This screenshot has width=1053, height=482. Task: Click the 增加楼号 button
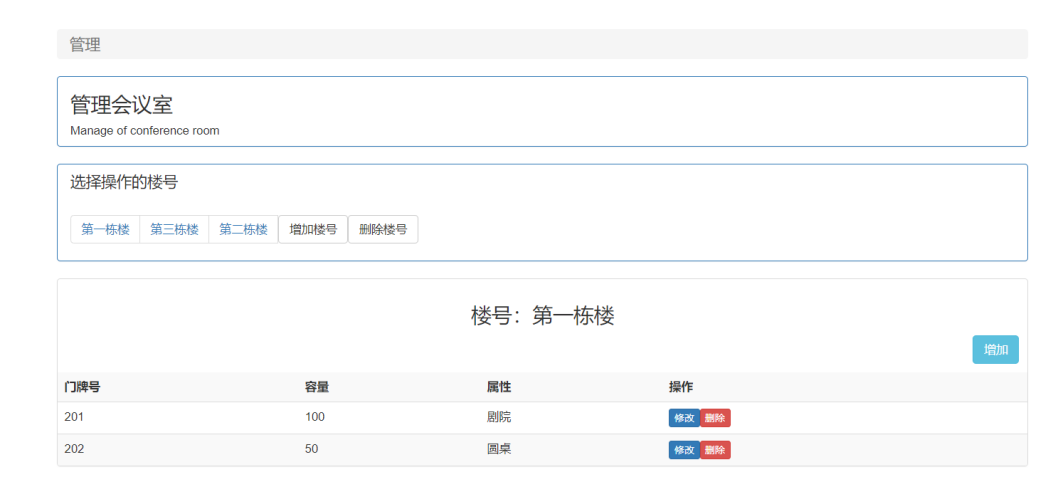coord(313,230)
